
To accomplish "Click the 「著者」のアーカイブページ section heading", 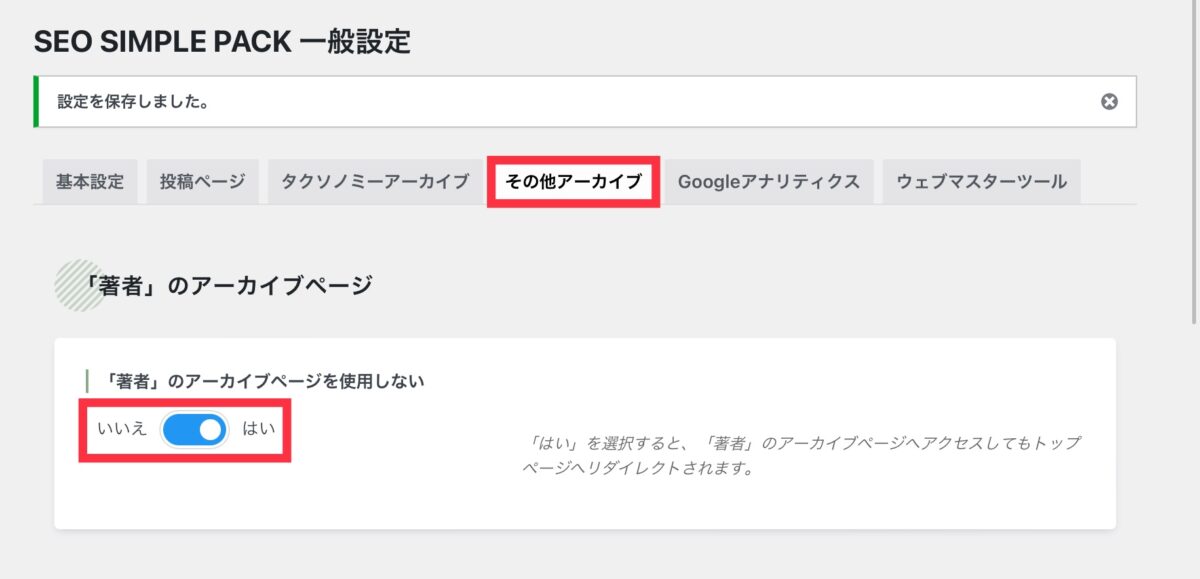I will click(229, 285).
